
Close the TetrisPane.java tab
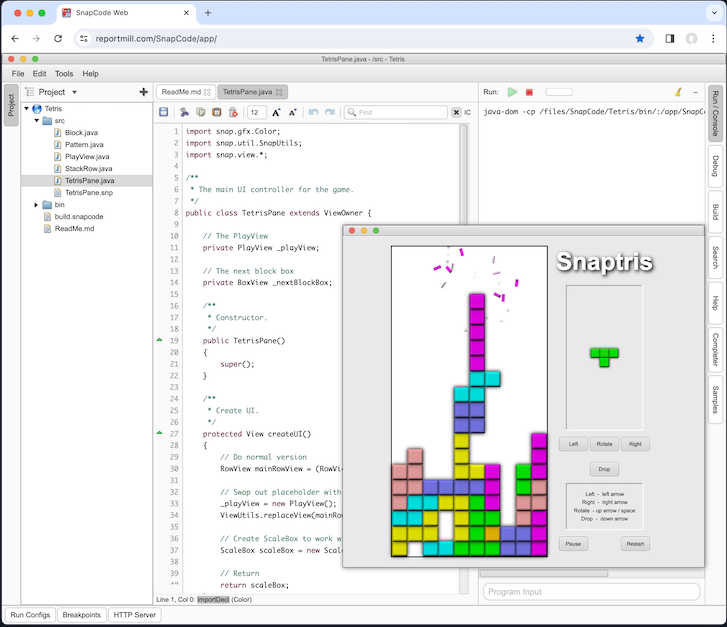click(279, 92)
